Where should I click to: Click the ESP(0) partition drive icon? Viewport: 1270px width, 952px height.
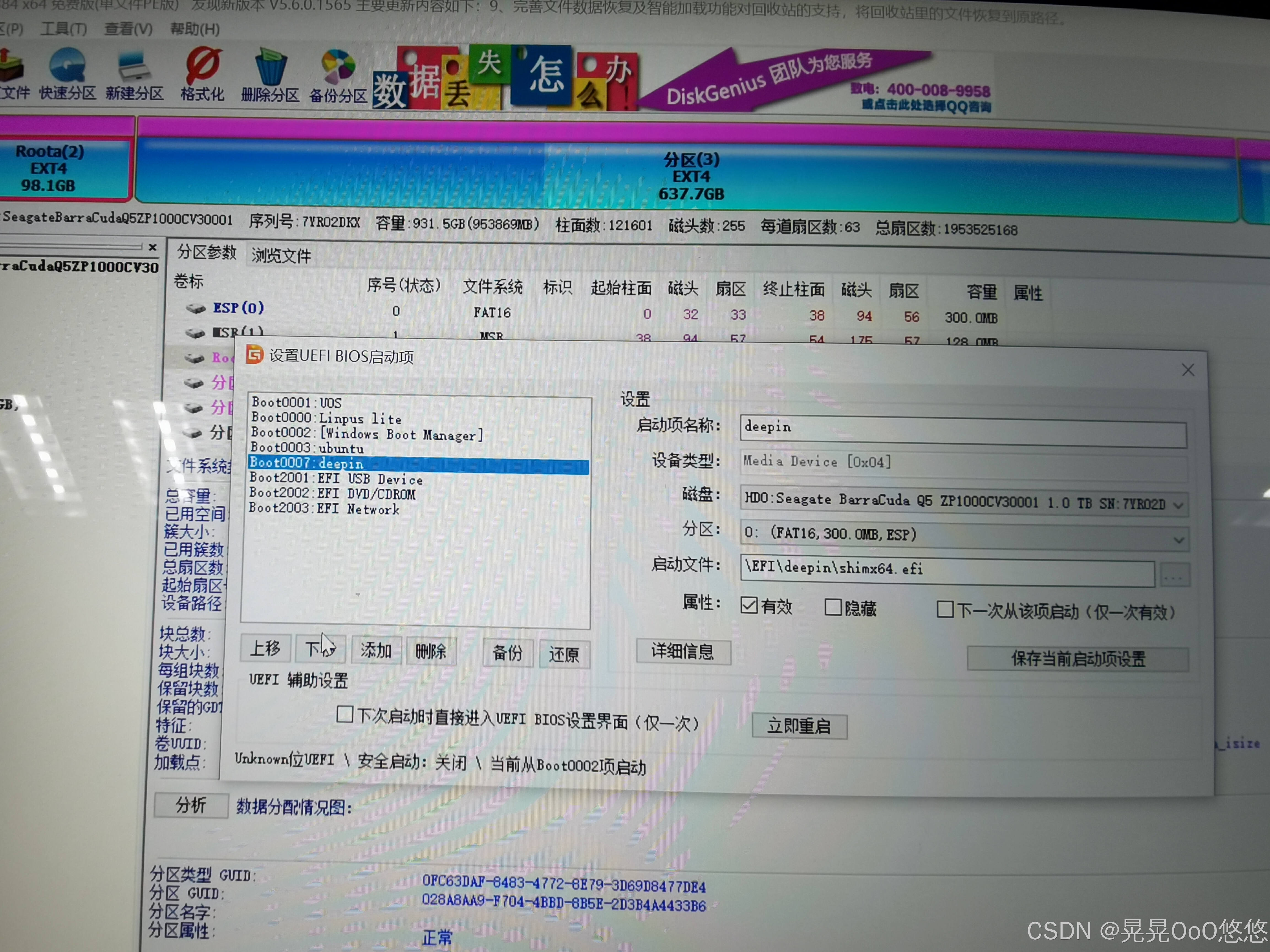point(195,309)
